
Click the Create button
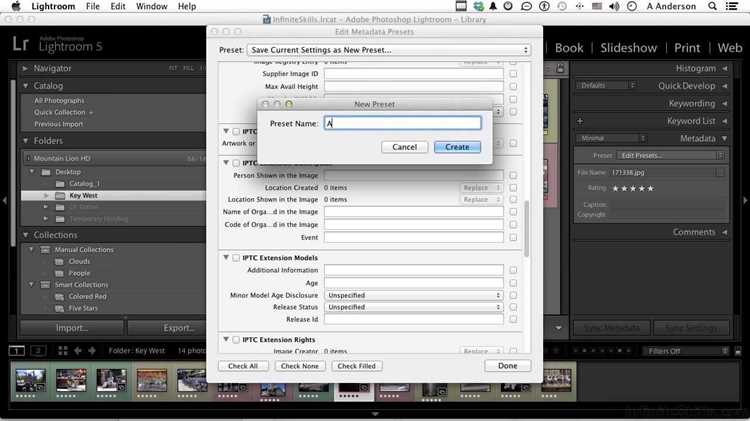457,147
